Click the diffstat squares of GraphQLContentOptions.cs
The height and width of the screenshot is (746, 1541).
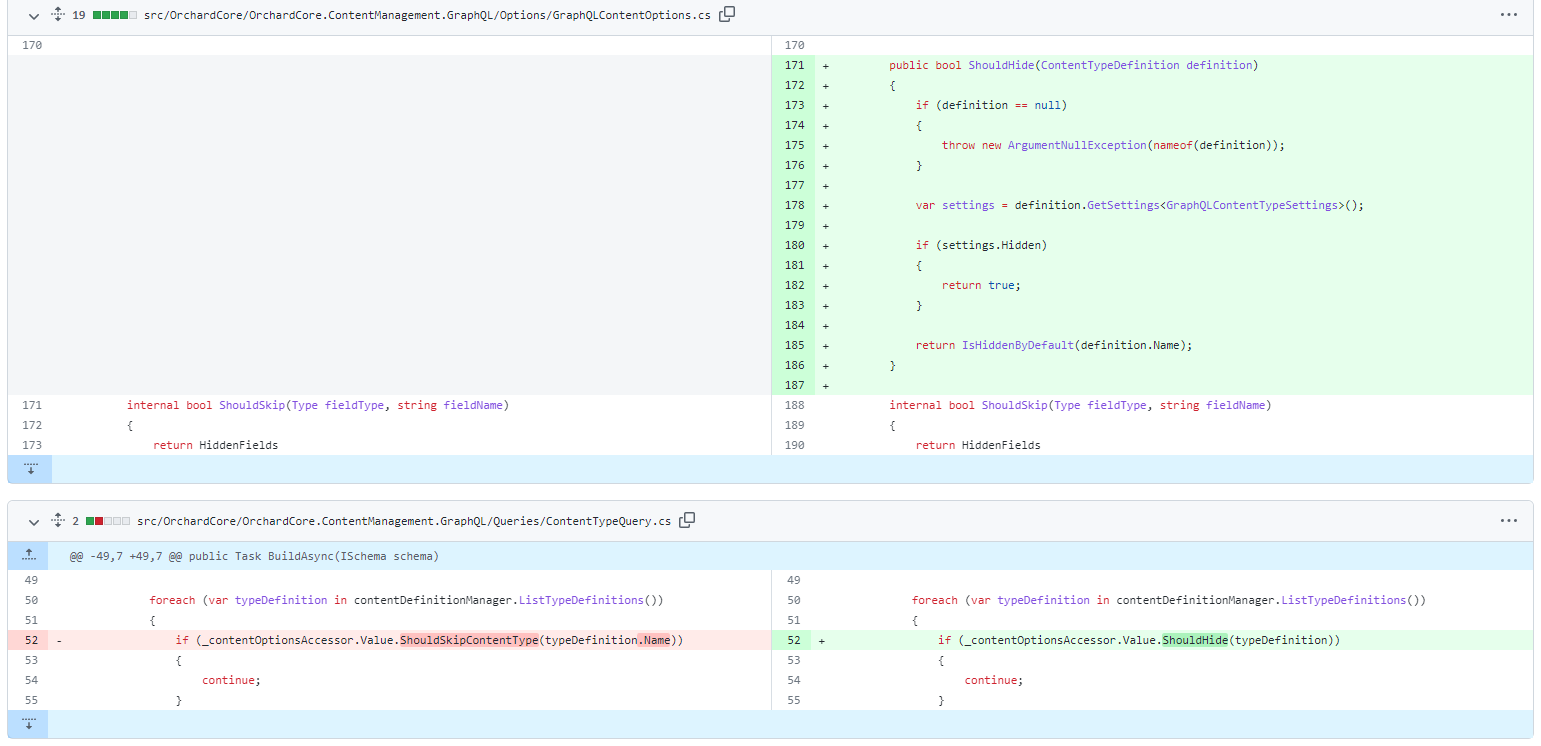(114, 15)
